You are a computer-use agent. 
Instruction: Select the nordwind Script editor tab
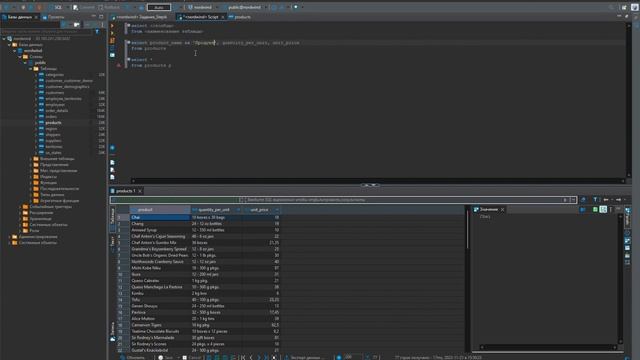(x=201, y=17)
